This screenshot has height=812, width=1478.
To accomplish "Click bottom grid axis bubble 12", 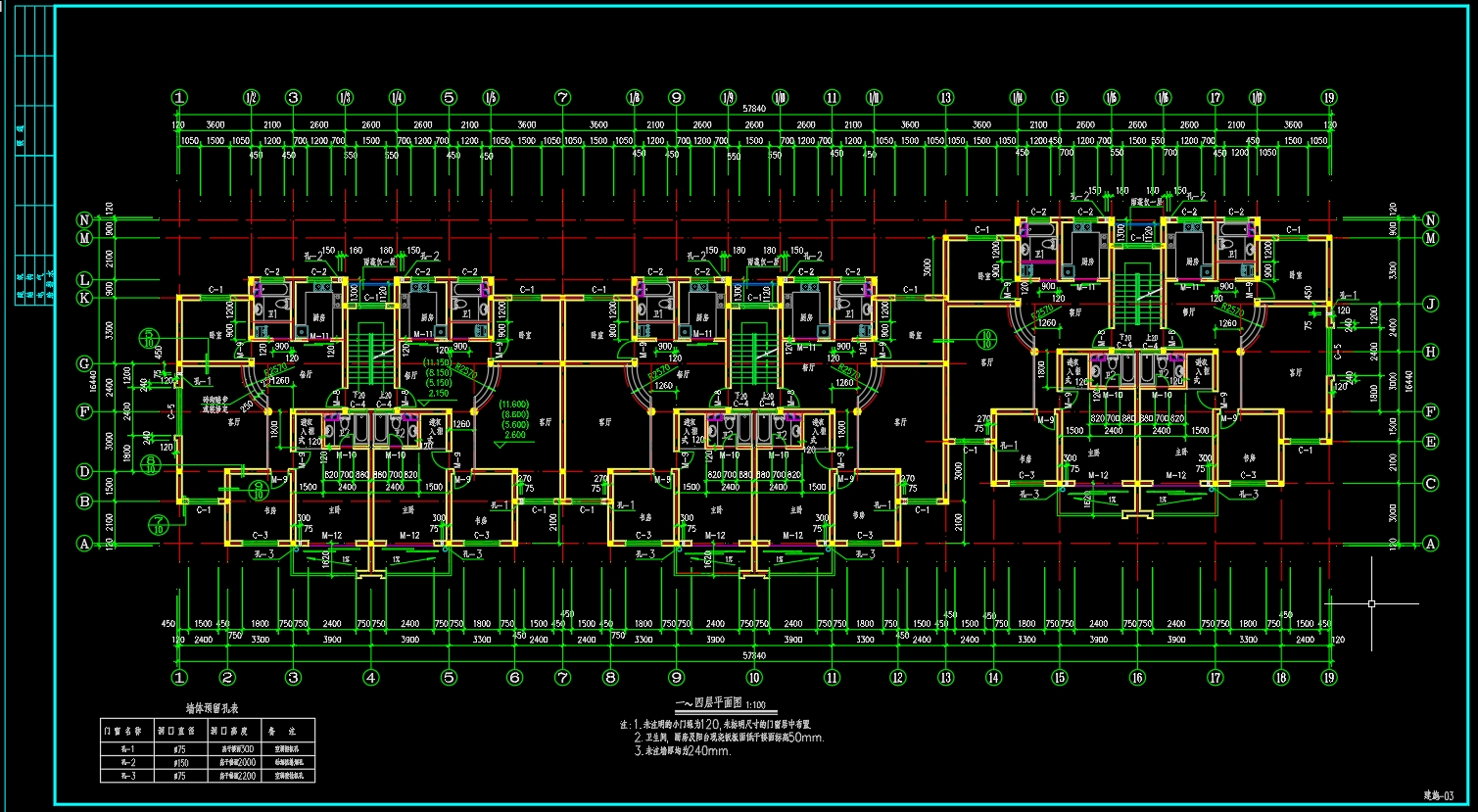I will (898, 676).
